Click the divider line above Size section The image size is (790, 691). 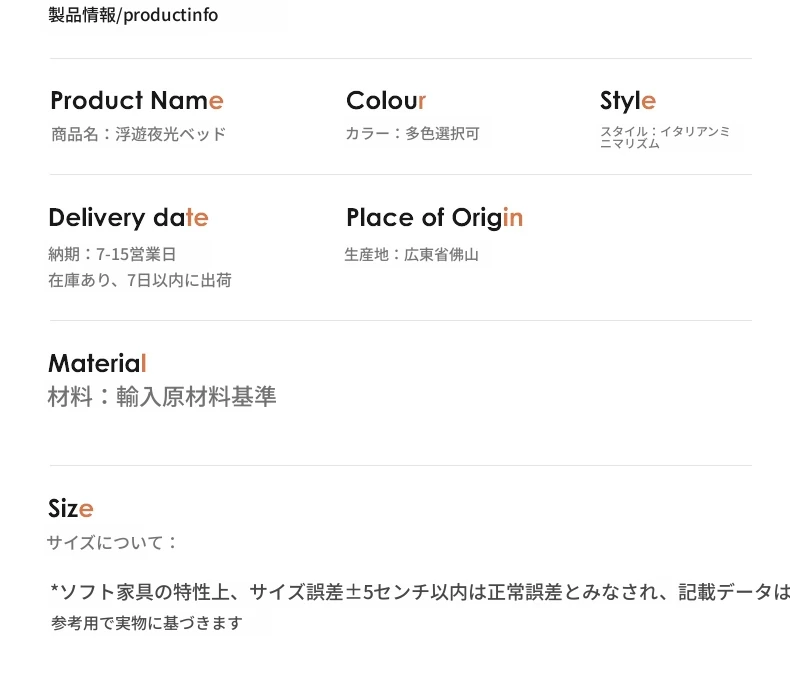tap(401, 465)
